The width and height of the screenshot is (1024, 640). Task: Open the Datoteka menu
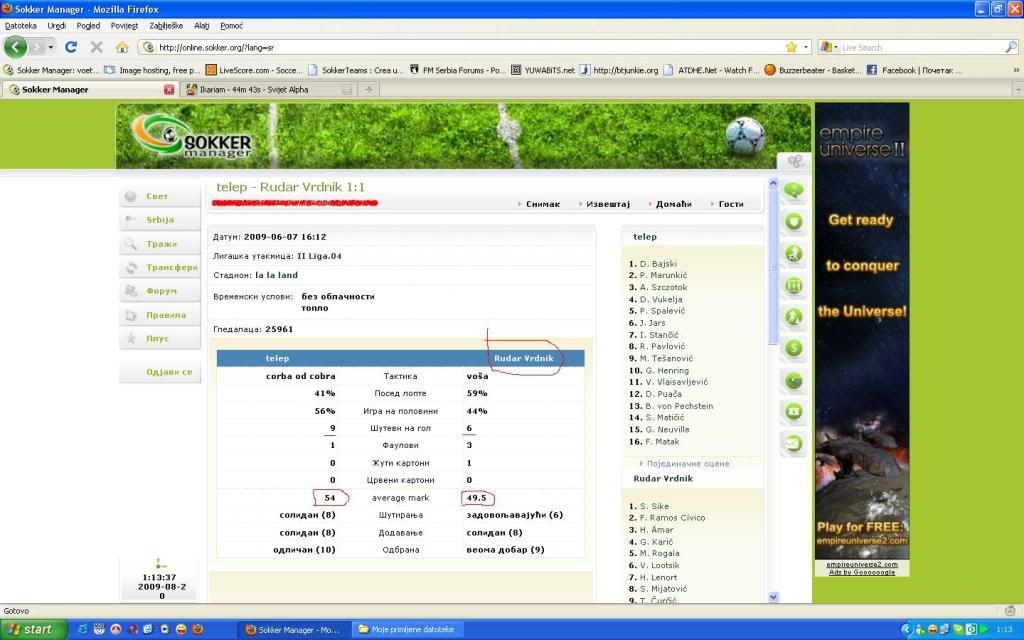(x=21, y=25)
